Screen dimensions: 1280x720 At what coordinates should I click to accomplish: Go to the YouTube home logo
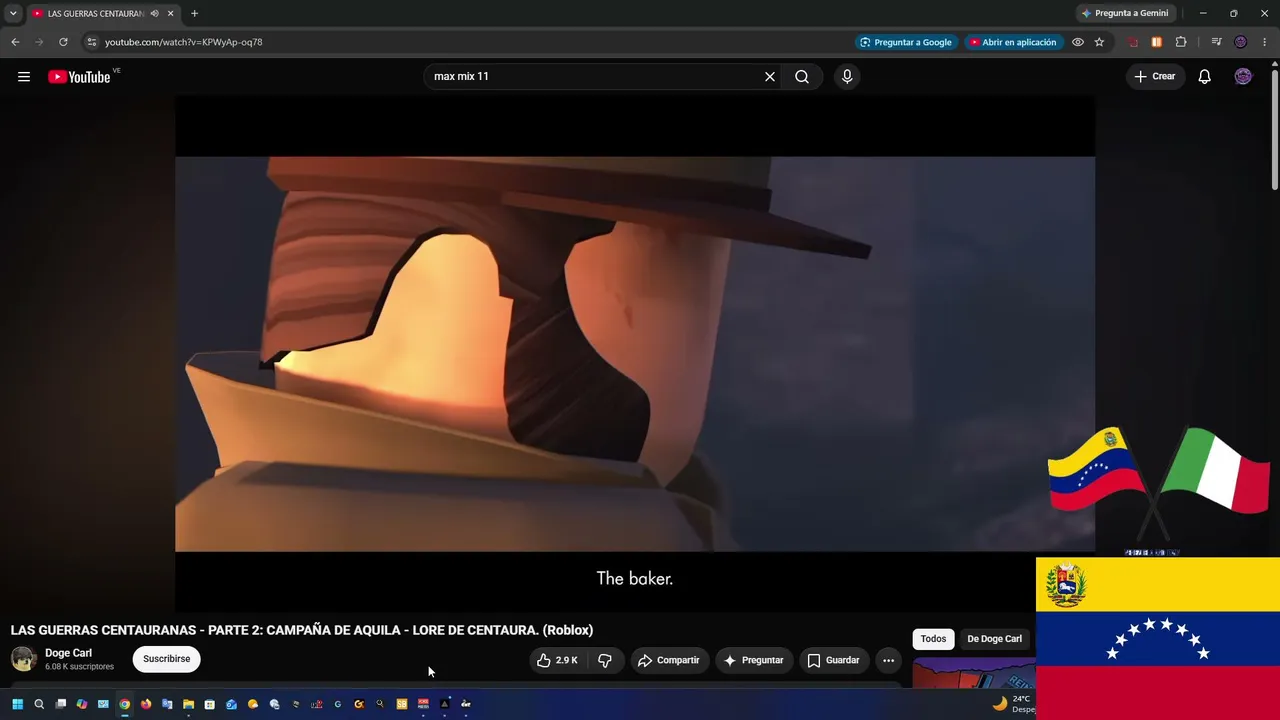(79, 77)
